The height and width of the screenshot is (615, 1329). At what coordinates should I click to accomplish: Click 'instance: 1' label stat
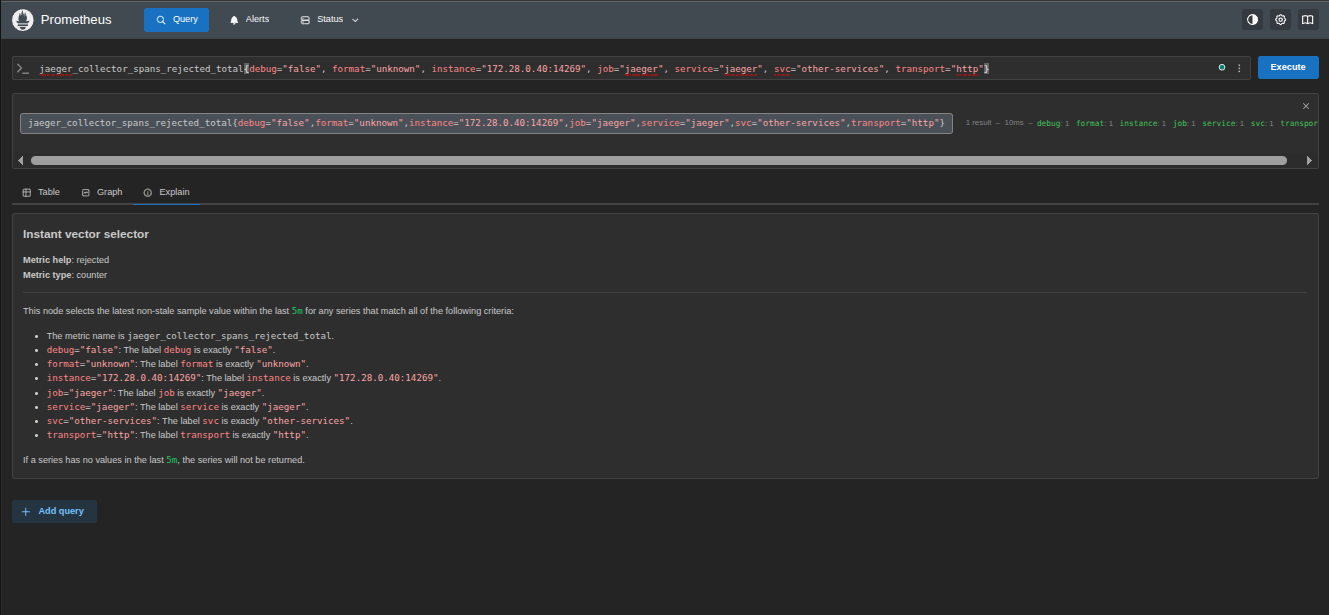coord(1143,123)
